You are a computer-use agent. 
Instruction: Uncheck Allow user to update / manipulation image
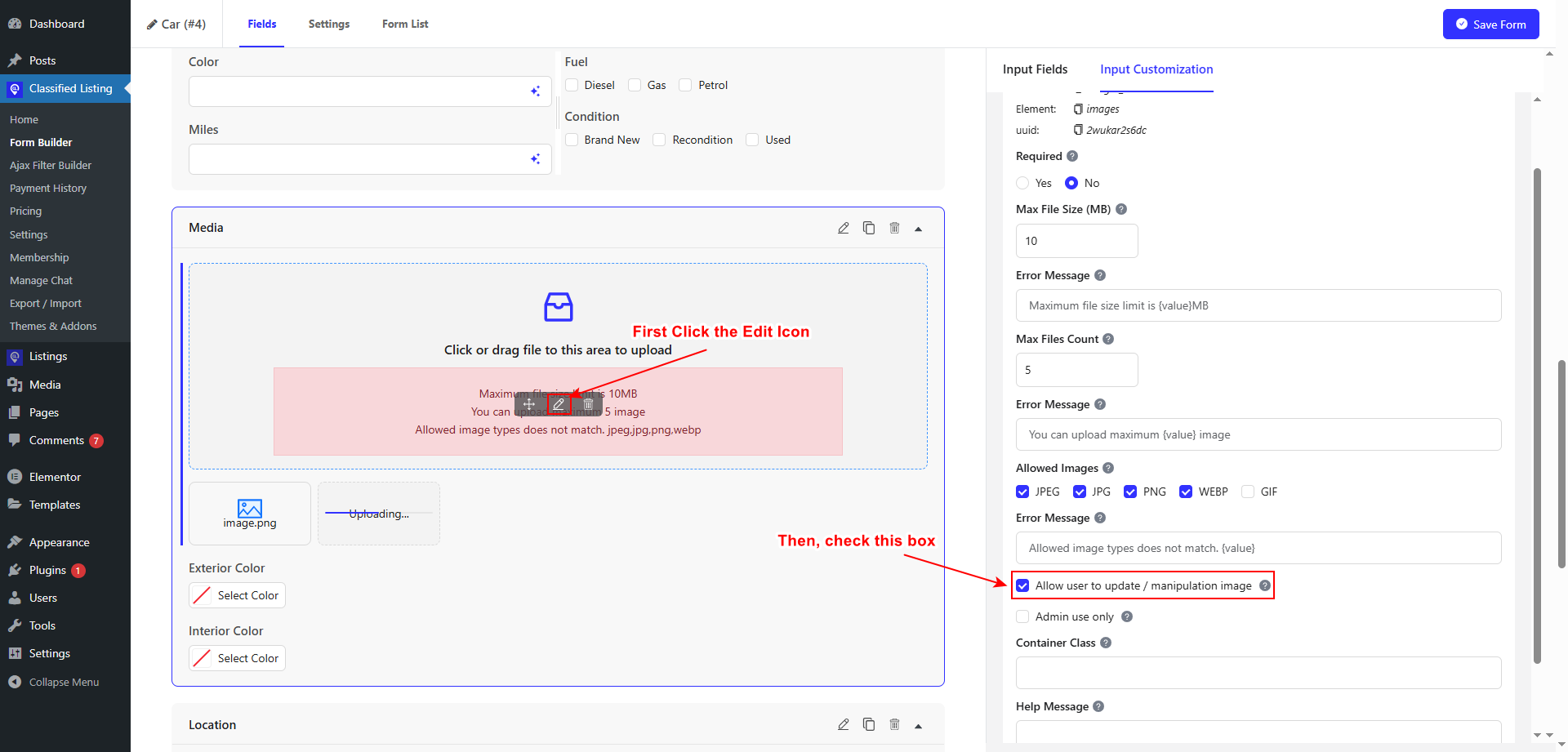point(1022,585)
